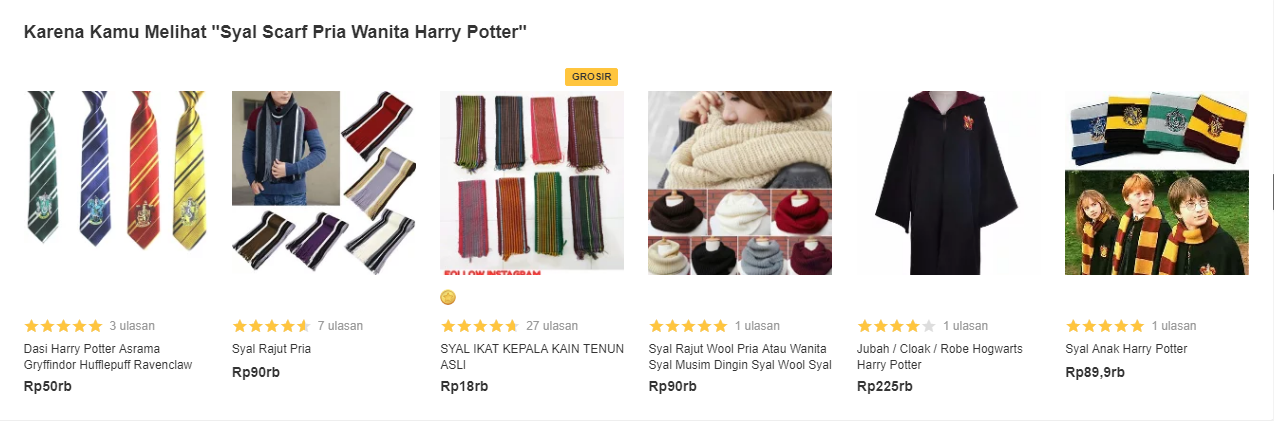This screenshot has height=421, width=1274.
Task: Open the Syal Rajut Pria product image
Action: point(323,182)
